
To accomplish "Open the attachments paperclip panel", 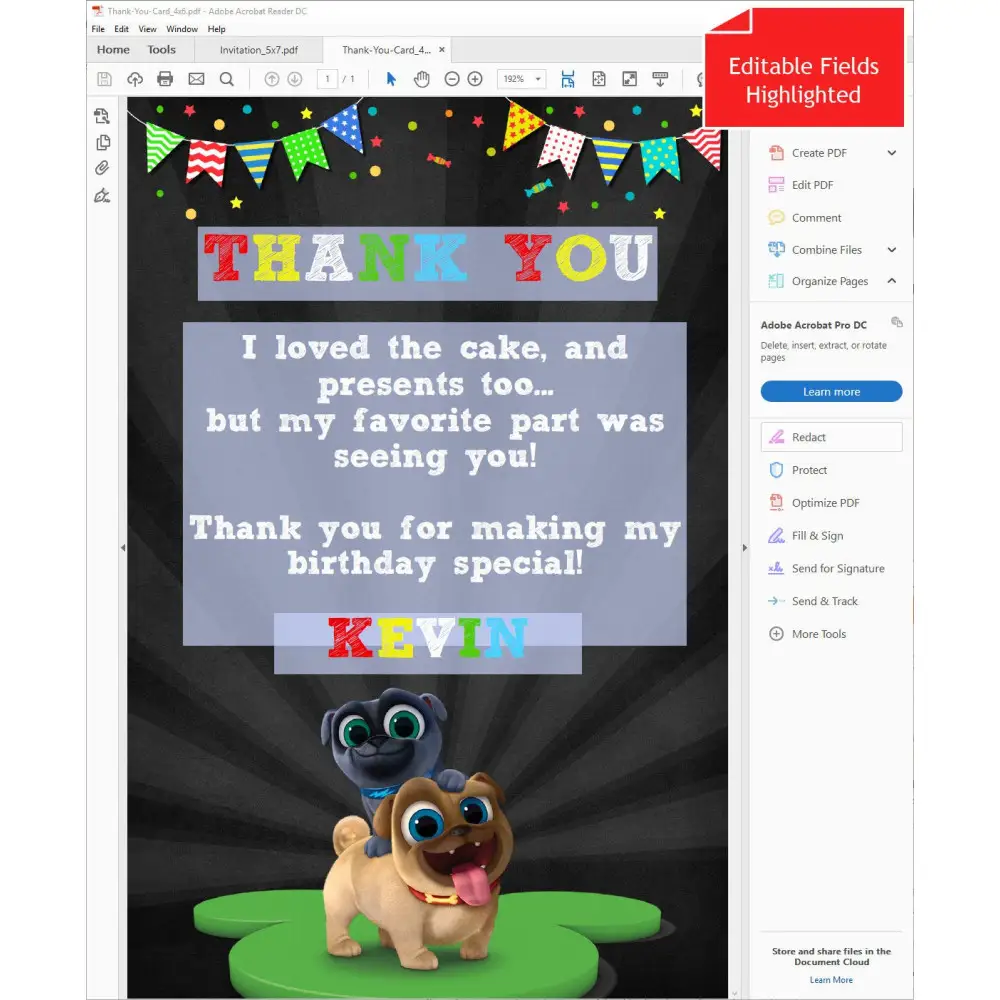I will (101, 168).
